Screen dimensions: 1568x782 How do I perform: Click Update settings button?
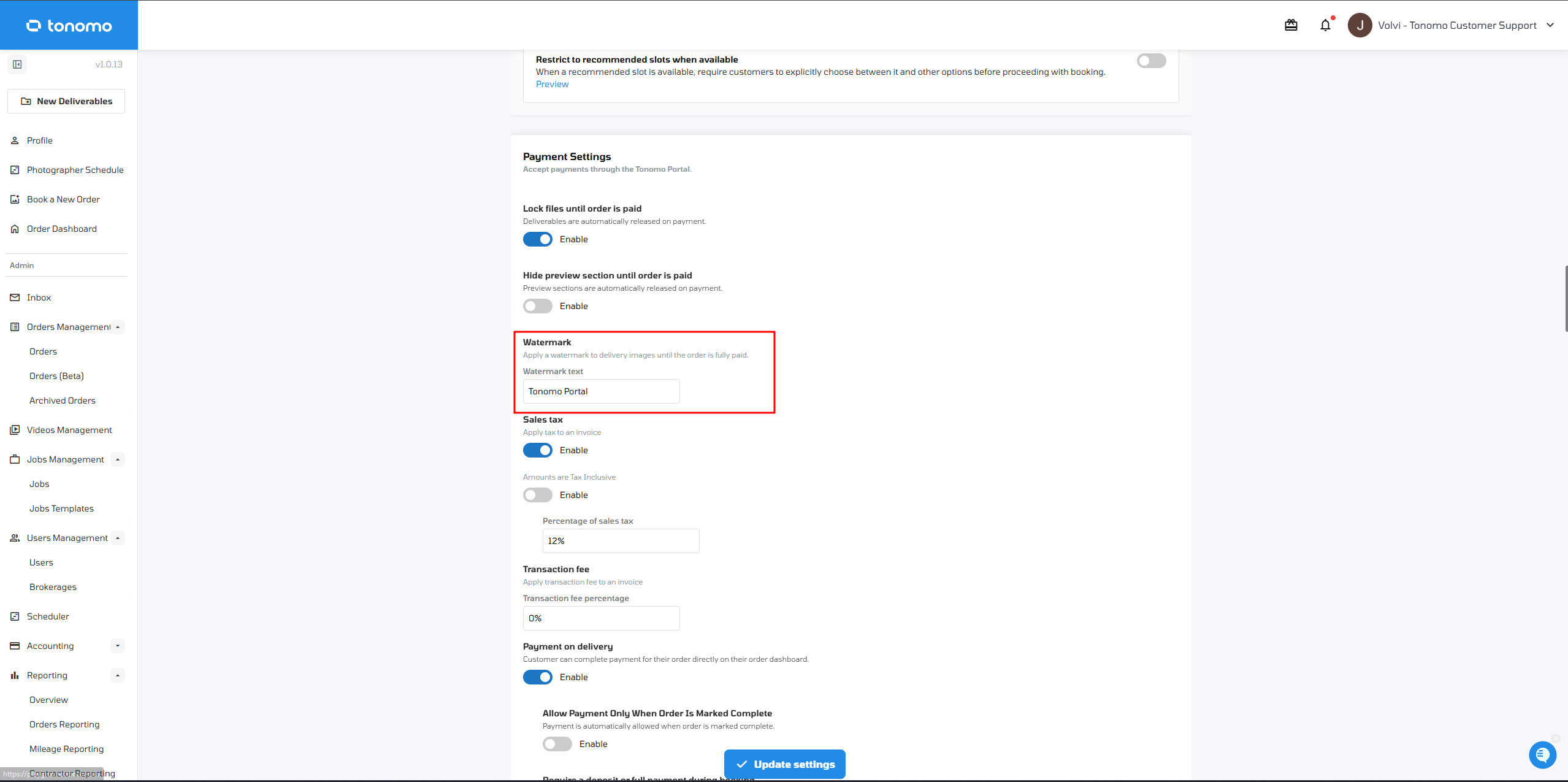click(x=784, y=764)
